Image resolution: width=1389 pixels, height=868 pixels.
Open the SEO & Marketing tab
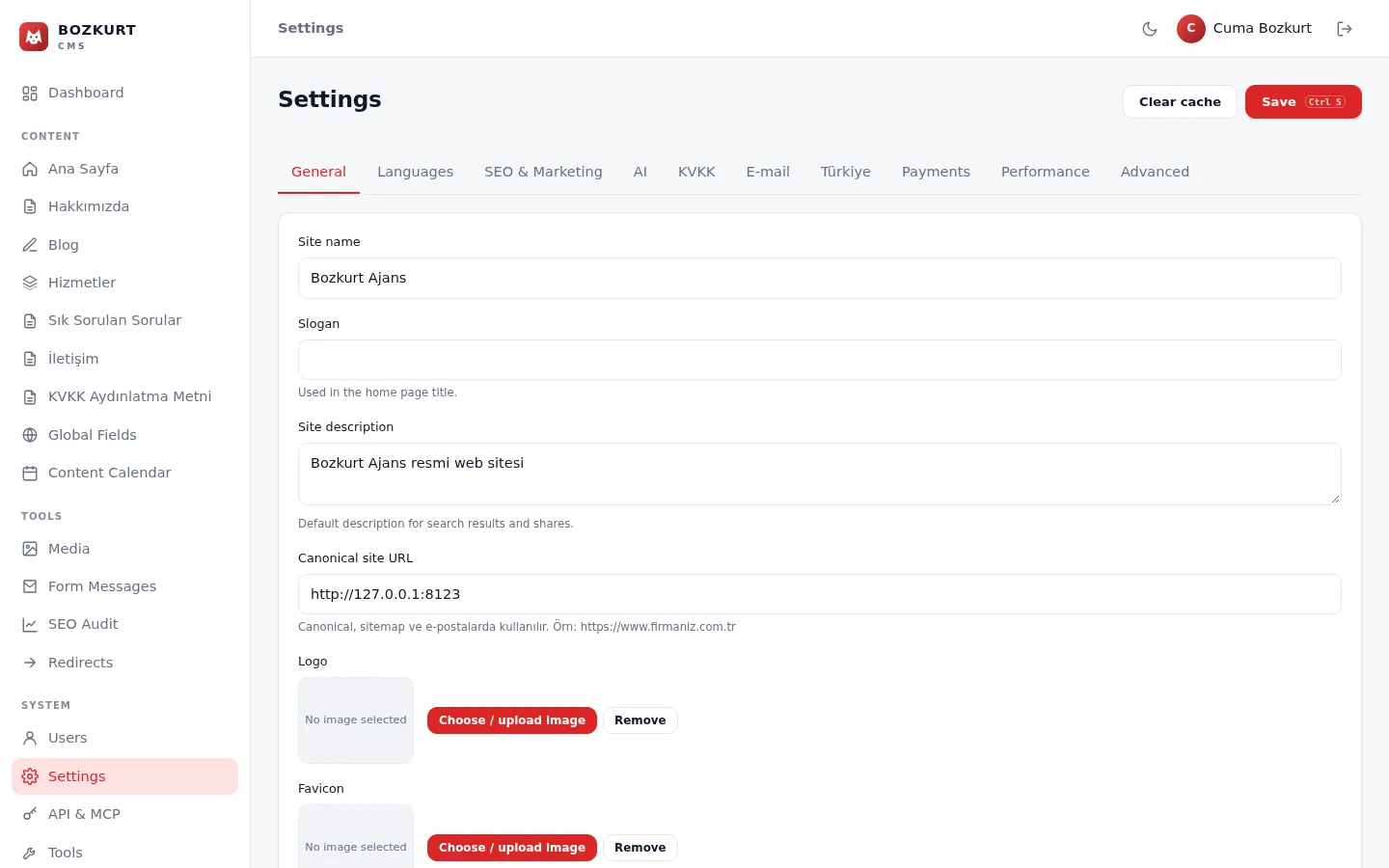pyautogui.click(x=543, y=172)
